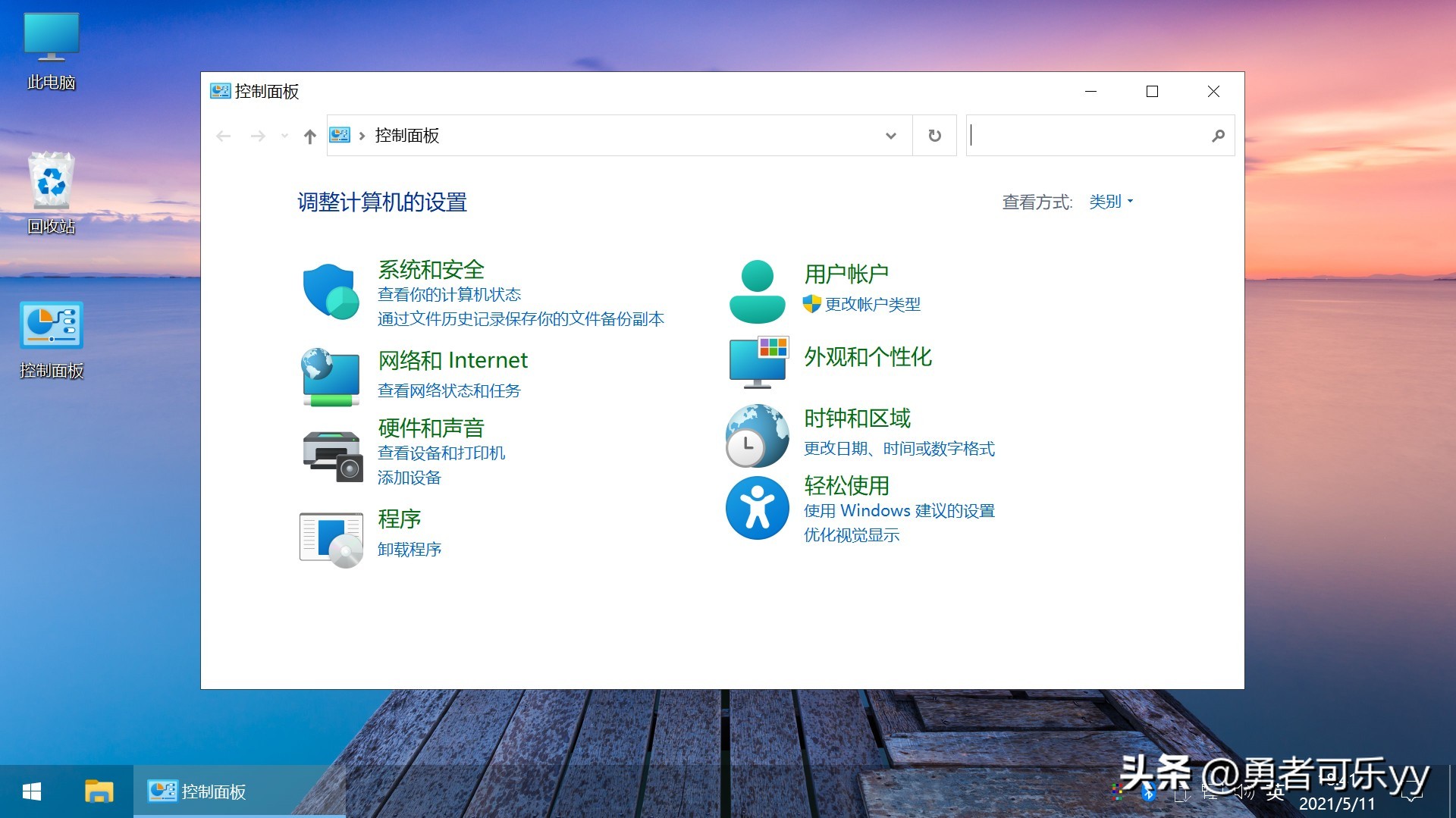Open 用户帐户 via the person icon

click(x=756, y=290)
